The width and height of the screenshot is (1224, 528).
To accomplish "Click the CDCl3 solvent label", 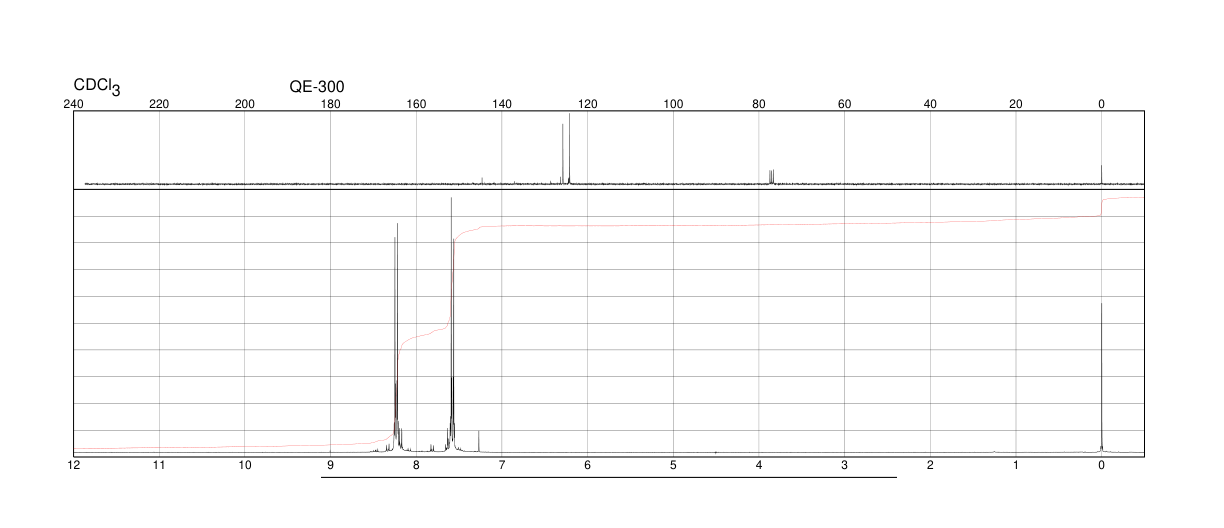I will pyautogui.click(x=97, y=88).
